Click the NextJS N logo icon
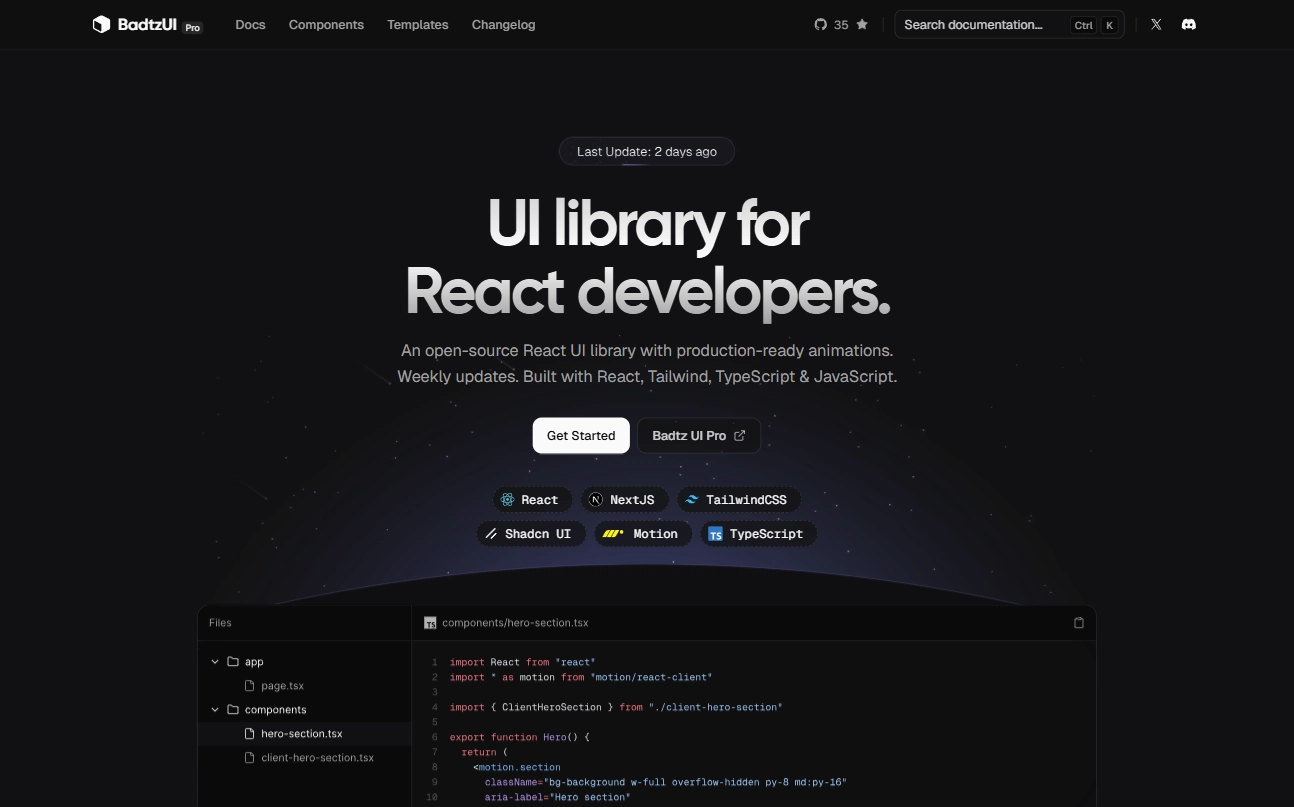This screenshot has width=1294, height=807. coord(596,500)
